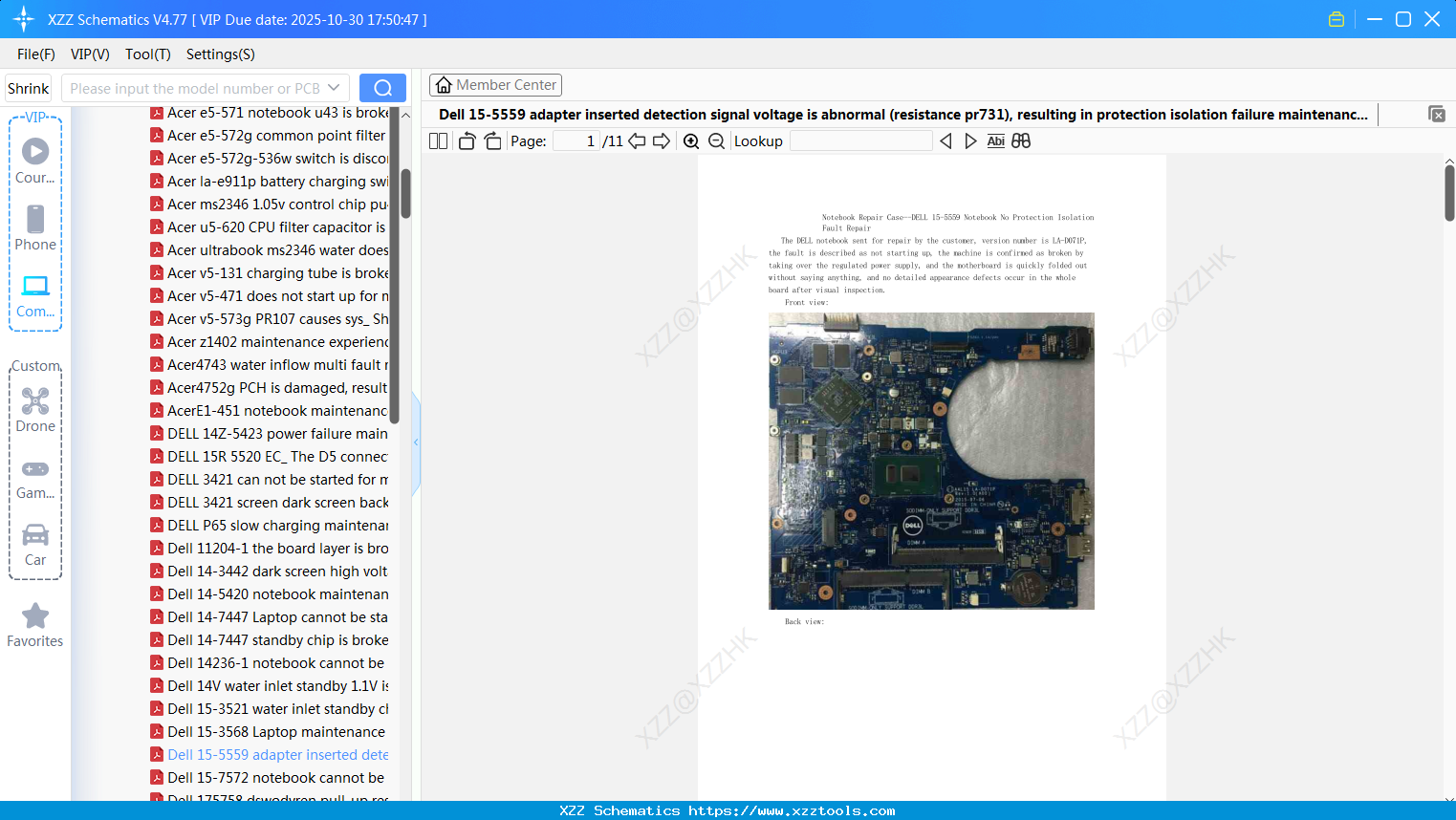Zoom out of the document
Image resolution: width=1456 pixels, height=820 pixels.
coord(716,141)
